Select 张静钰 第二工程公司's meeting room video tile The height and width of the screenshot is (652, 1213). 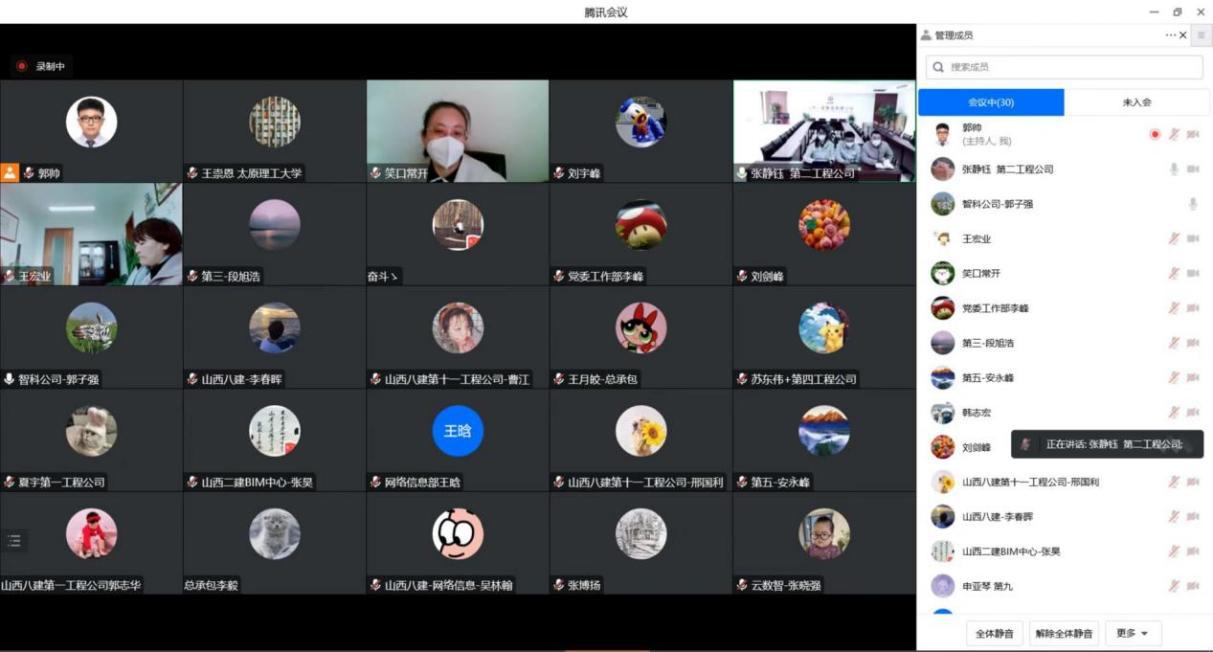coord(823,130)
